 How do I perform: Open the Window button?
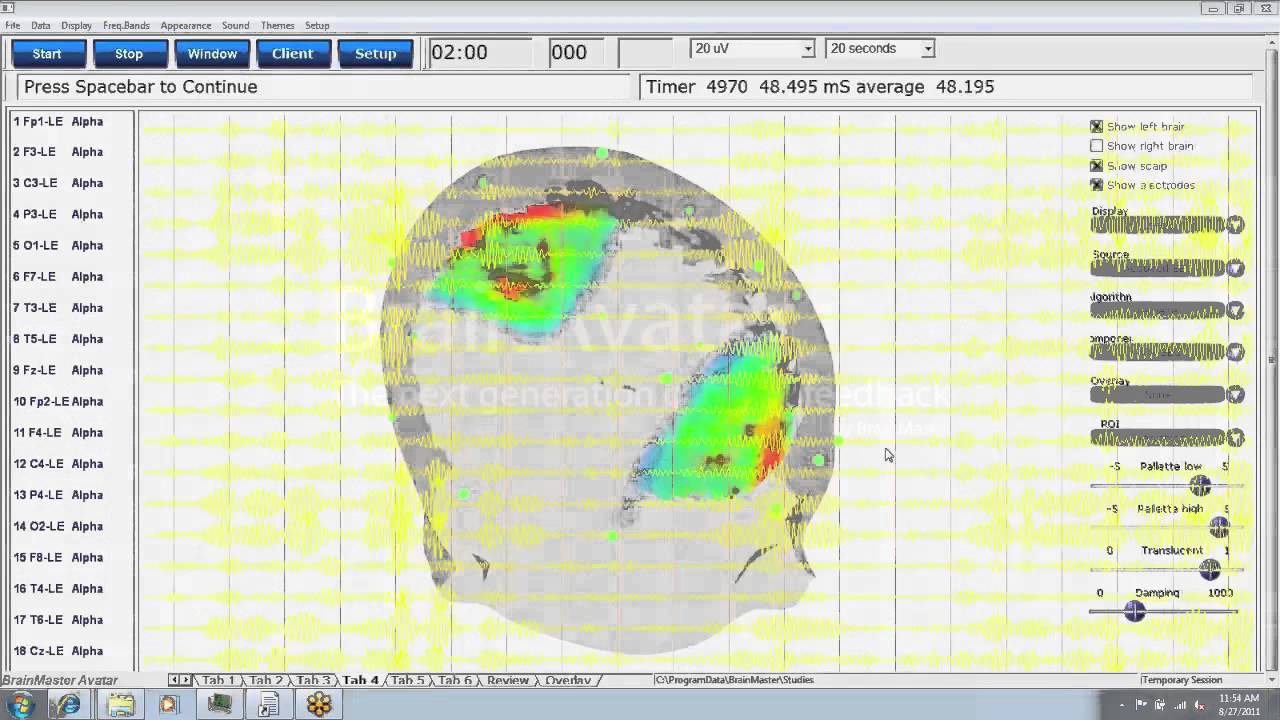[212, 54]
